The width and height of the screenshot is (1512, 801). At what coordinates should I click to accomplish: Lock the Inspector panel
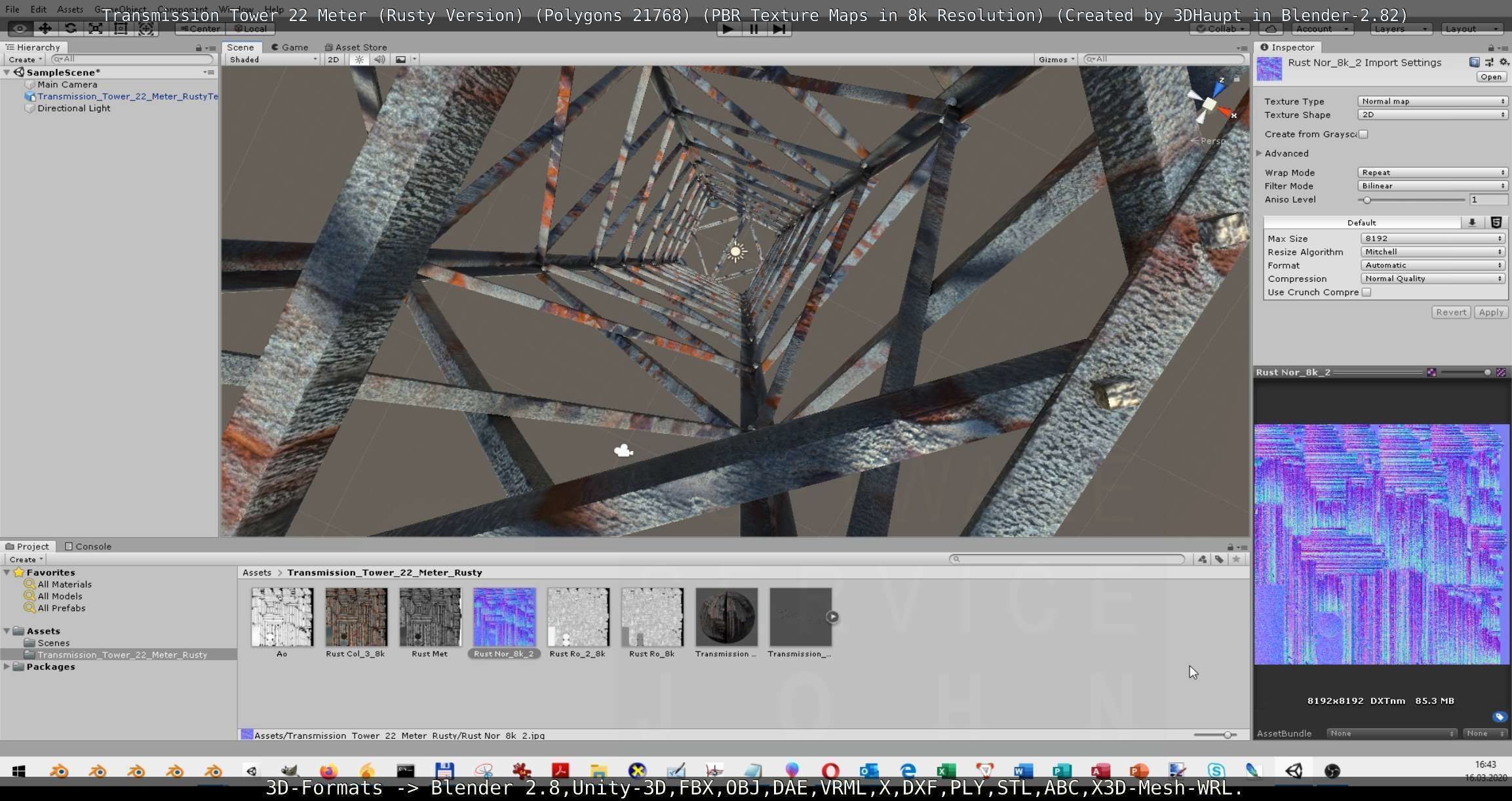[x=1491, y=47]
